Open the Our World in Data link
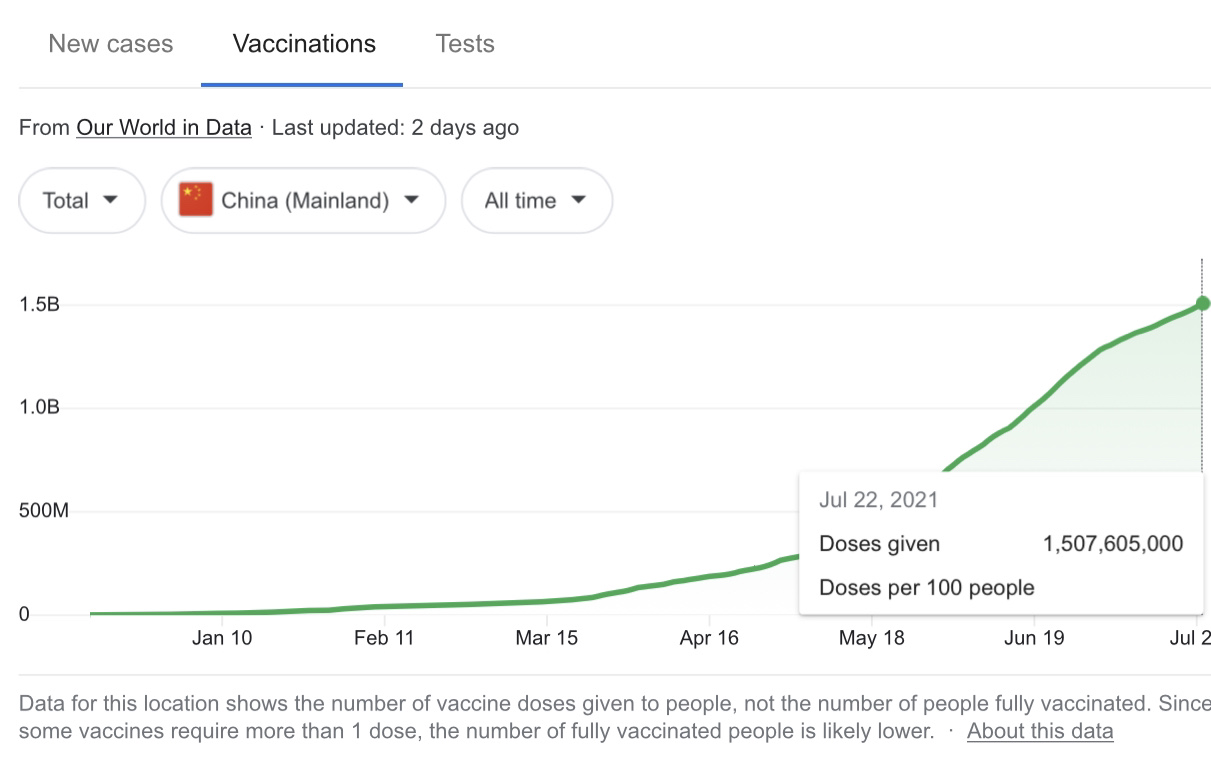The image size is (1211, 764). 164,128
